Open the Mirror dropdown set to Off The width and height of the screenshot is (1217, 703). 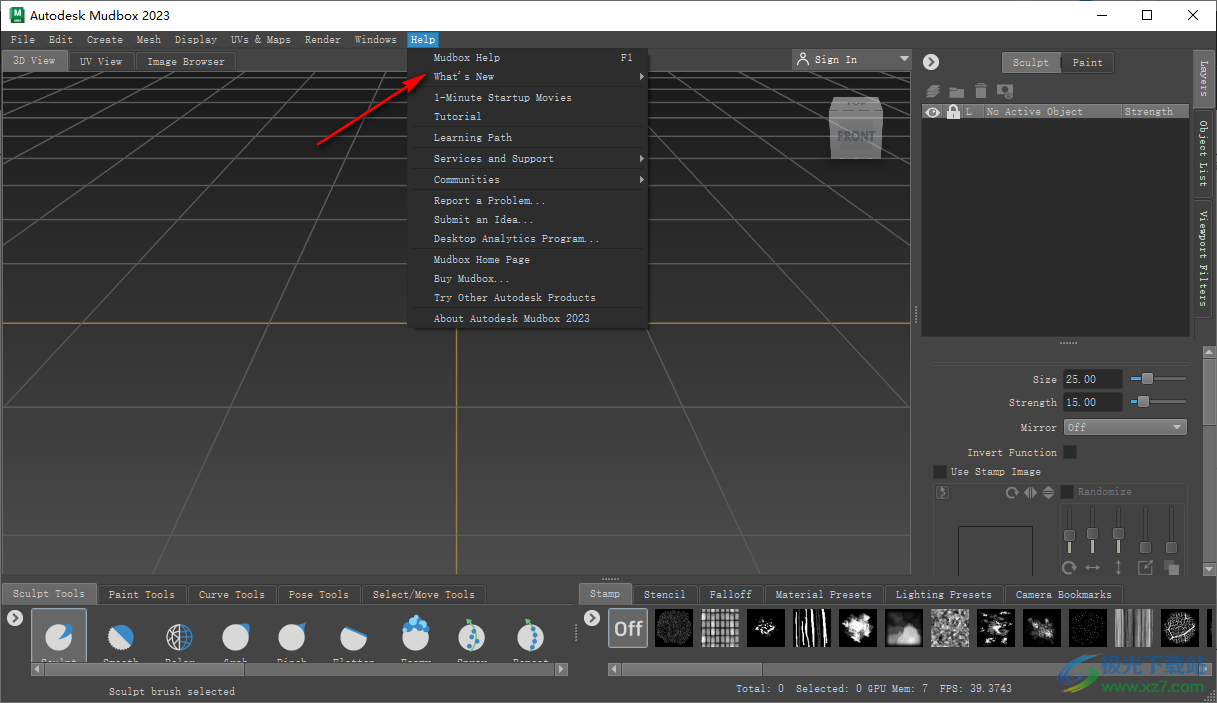(1125, 427)
